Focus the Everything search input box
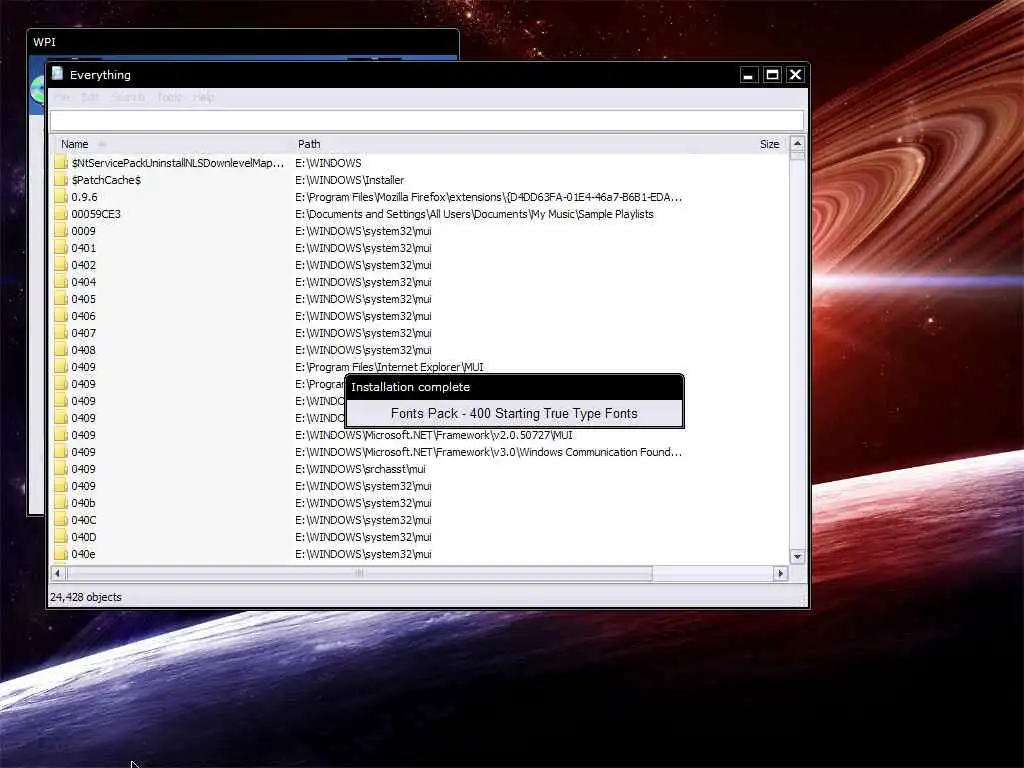The width and height of the screenshot is (1024, 768). pos(426,120)
